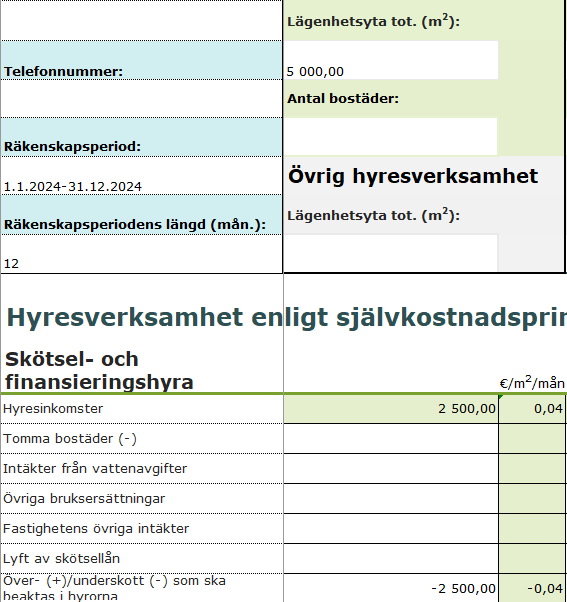The width and height of the screenshot is (567, 602).
Task: Click the Övriga bruksersättningar amount cell
Action: pyautogui.click(x=391, y=498)
